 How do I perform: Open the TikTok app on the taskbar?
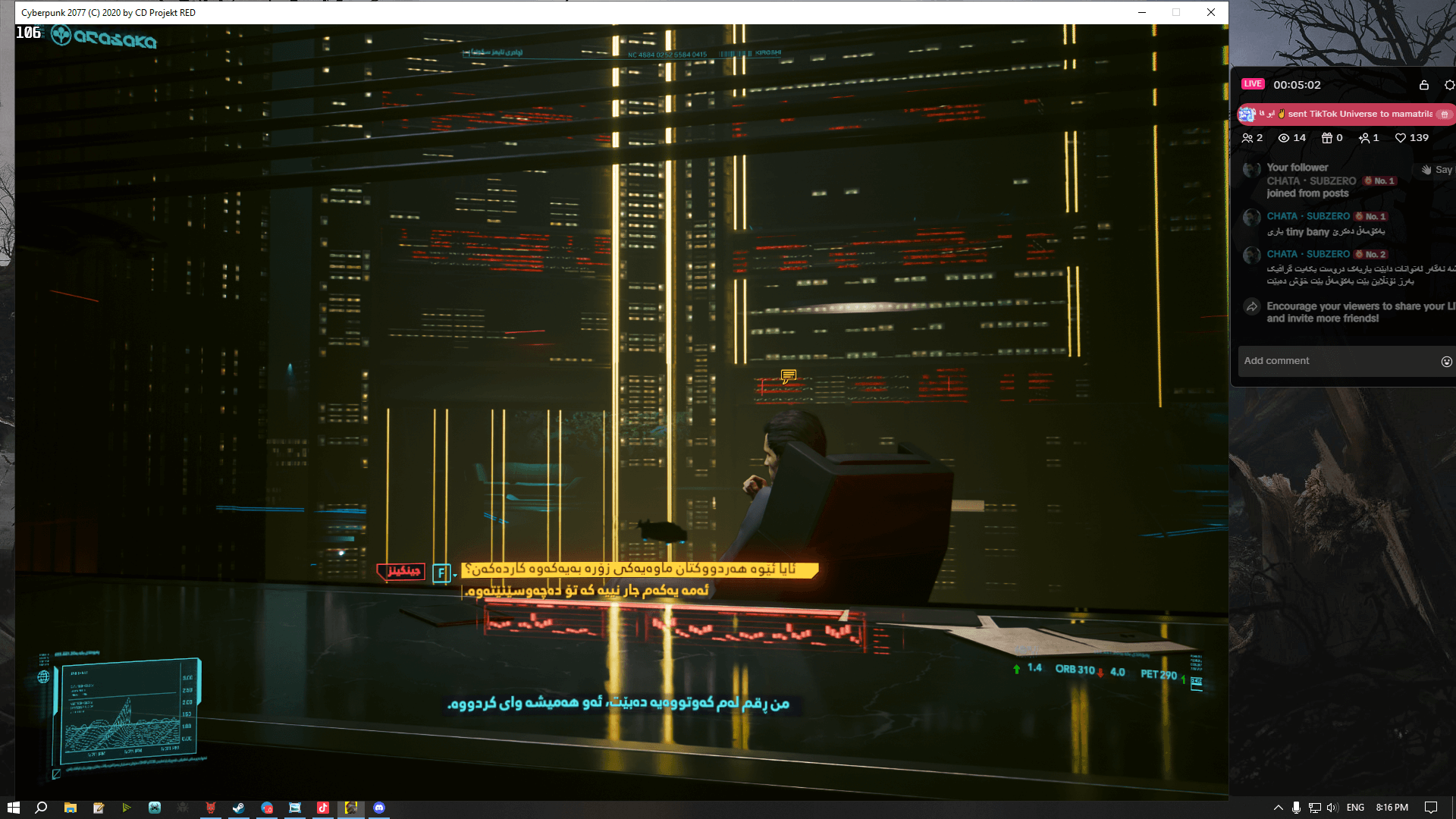[x=323, y=808]
